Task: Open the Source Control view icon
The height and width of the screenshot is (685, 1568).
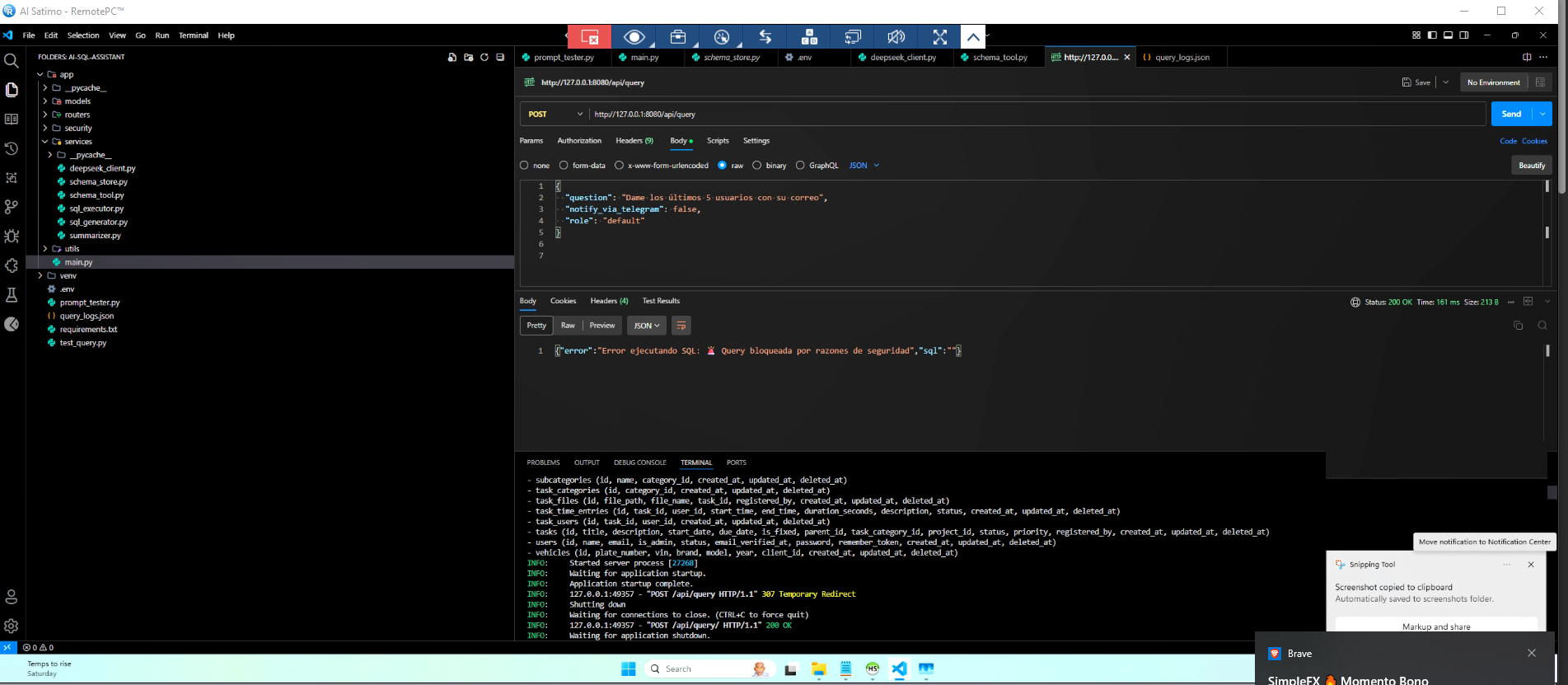Action: [x=12, y=207]
